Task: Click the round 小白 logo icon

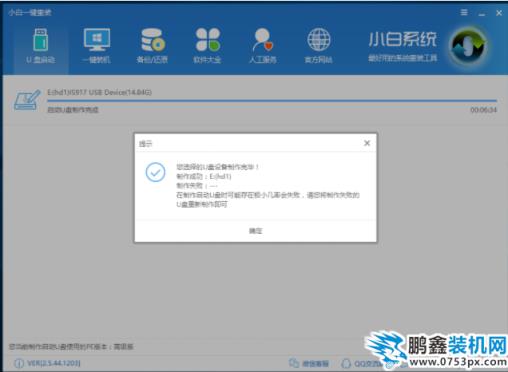Action: tap(468, 47)
